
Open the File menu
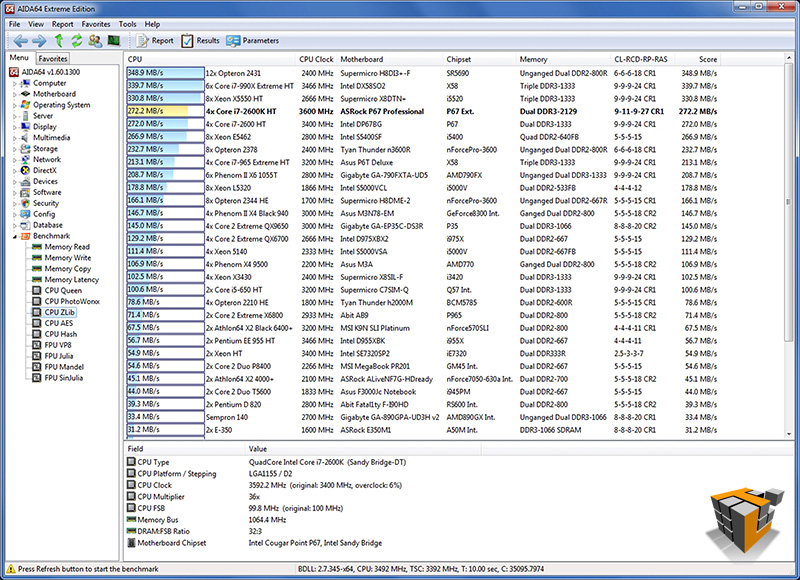tap(15, 24)
